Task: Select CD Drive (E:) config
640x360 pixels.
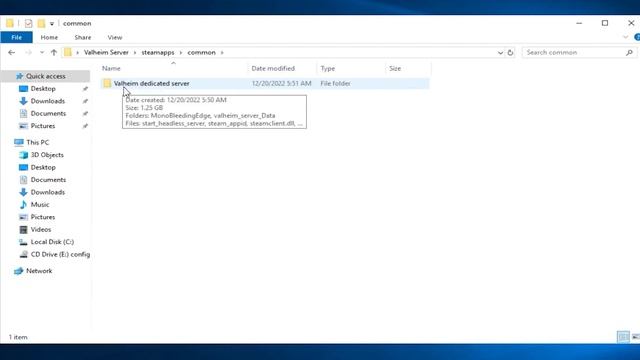Action: [60, 254]
